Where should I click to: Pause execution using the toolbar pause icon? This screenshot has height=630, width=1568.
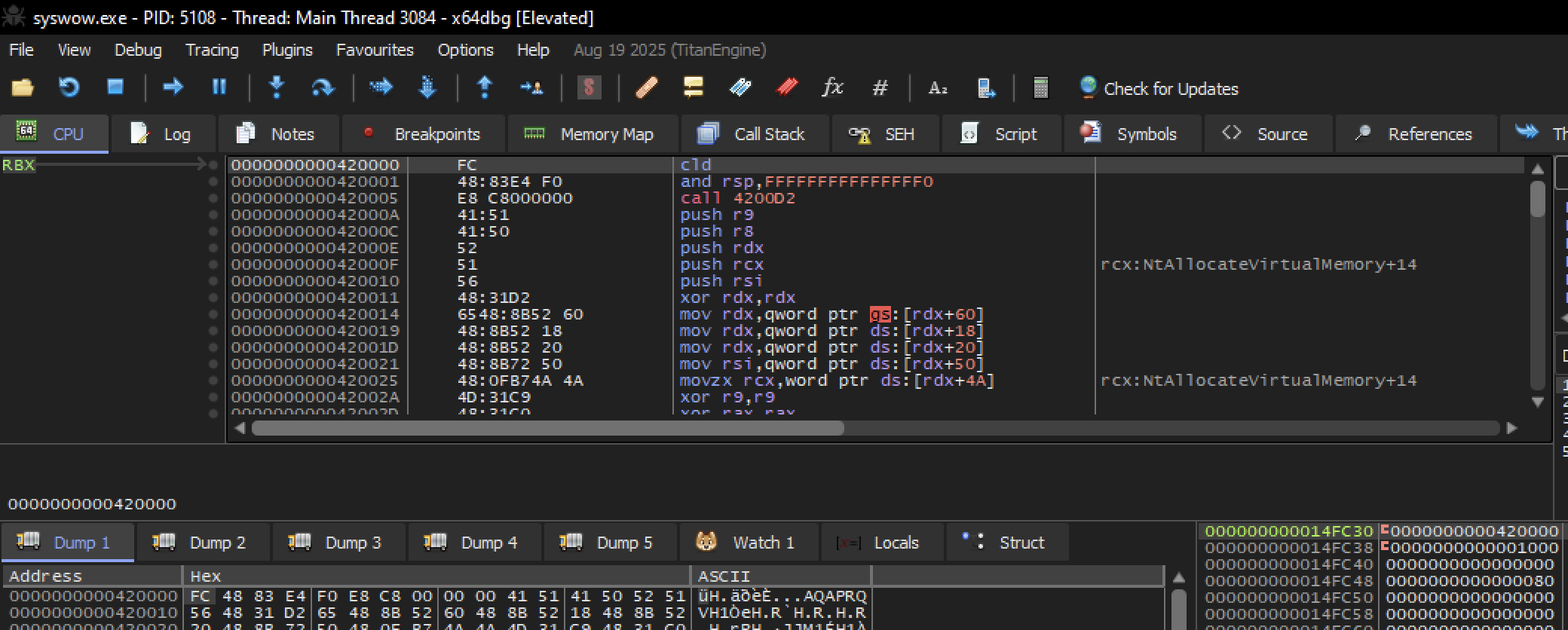click(219, 88)
